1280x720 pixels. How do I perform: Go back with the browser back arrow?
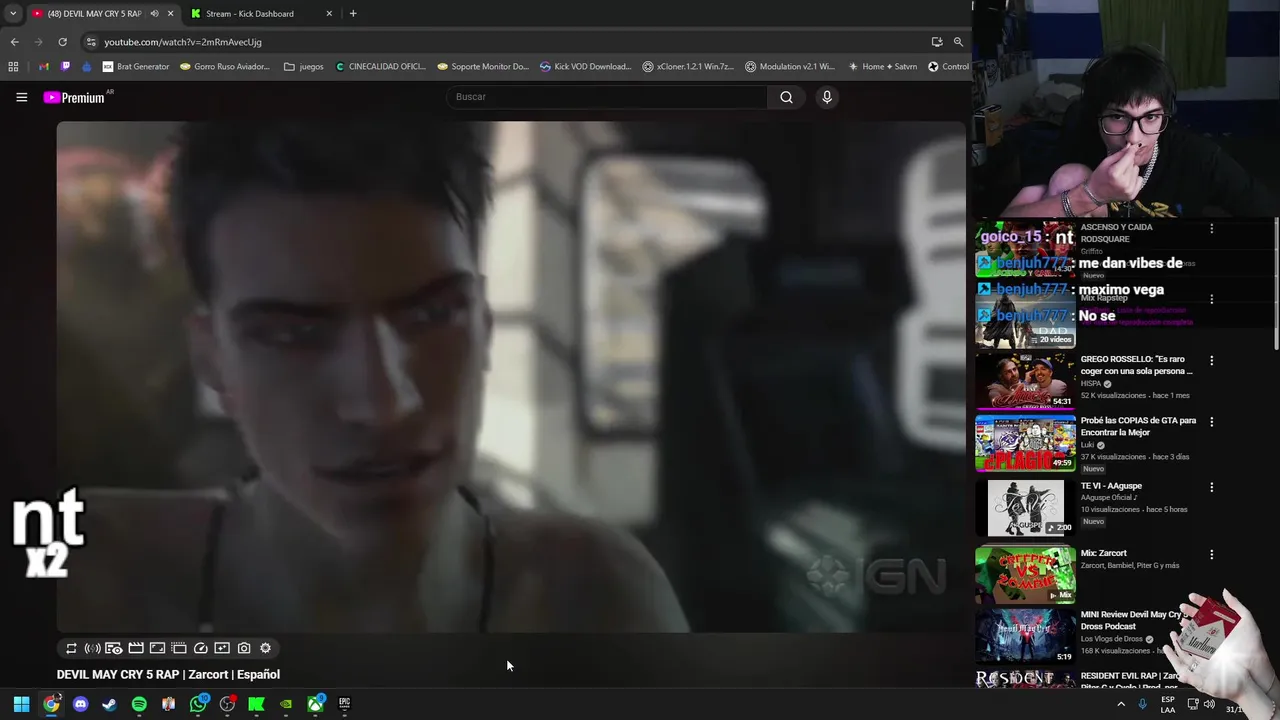coord(14,42)
